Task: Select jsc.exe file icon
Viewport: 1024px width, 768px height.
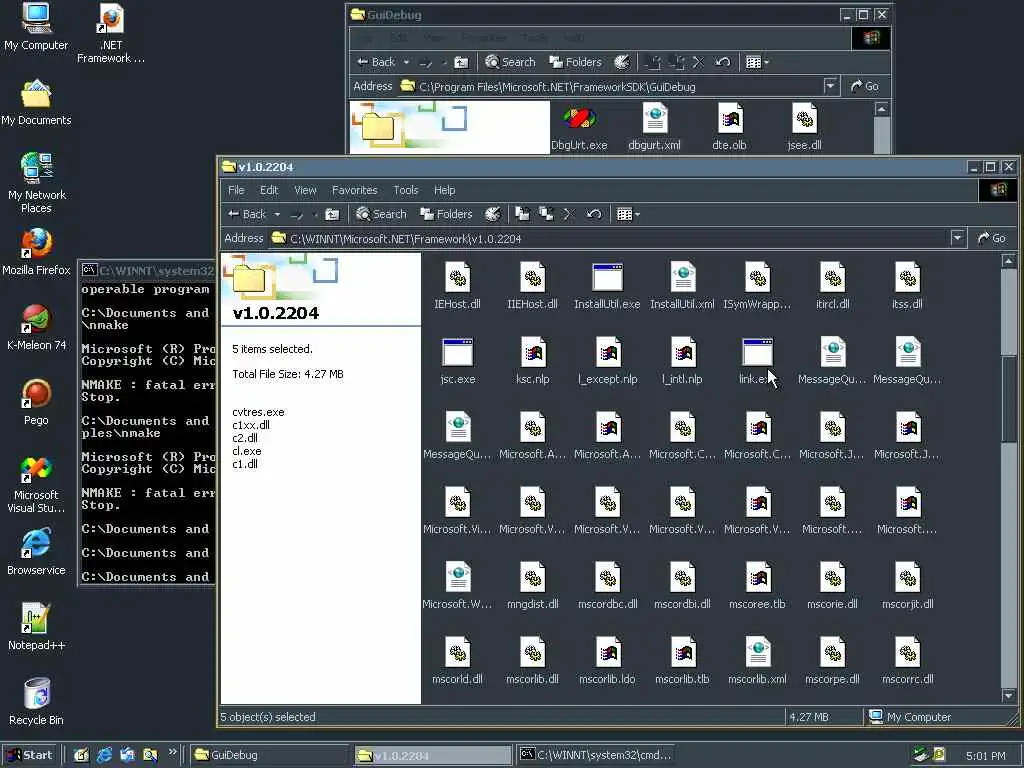Action: [x=457, y=352]
